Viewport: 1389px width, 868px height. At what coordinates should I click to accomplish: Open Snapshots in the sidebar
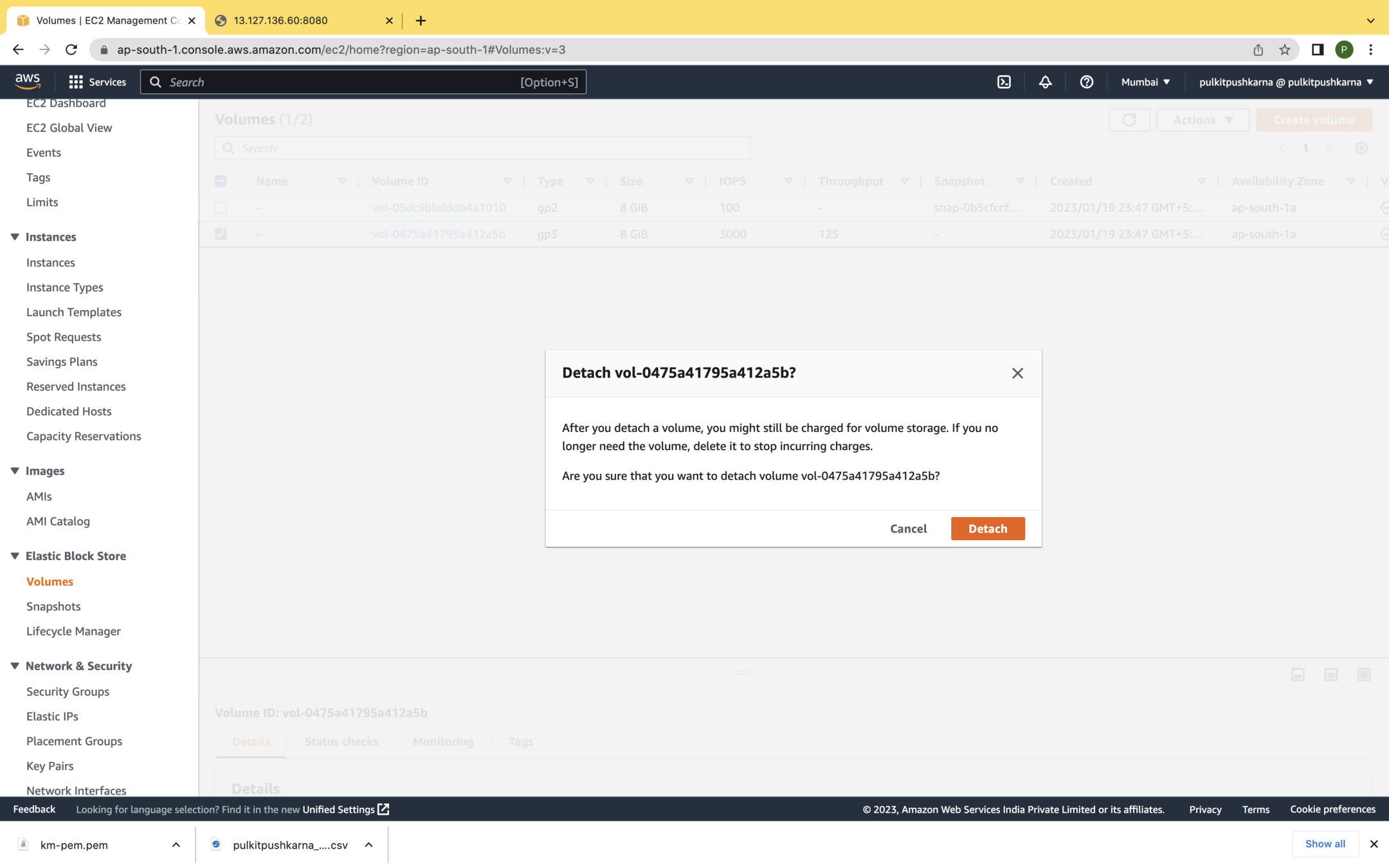click(53, 606)
